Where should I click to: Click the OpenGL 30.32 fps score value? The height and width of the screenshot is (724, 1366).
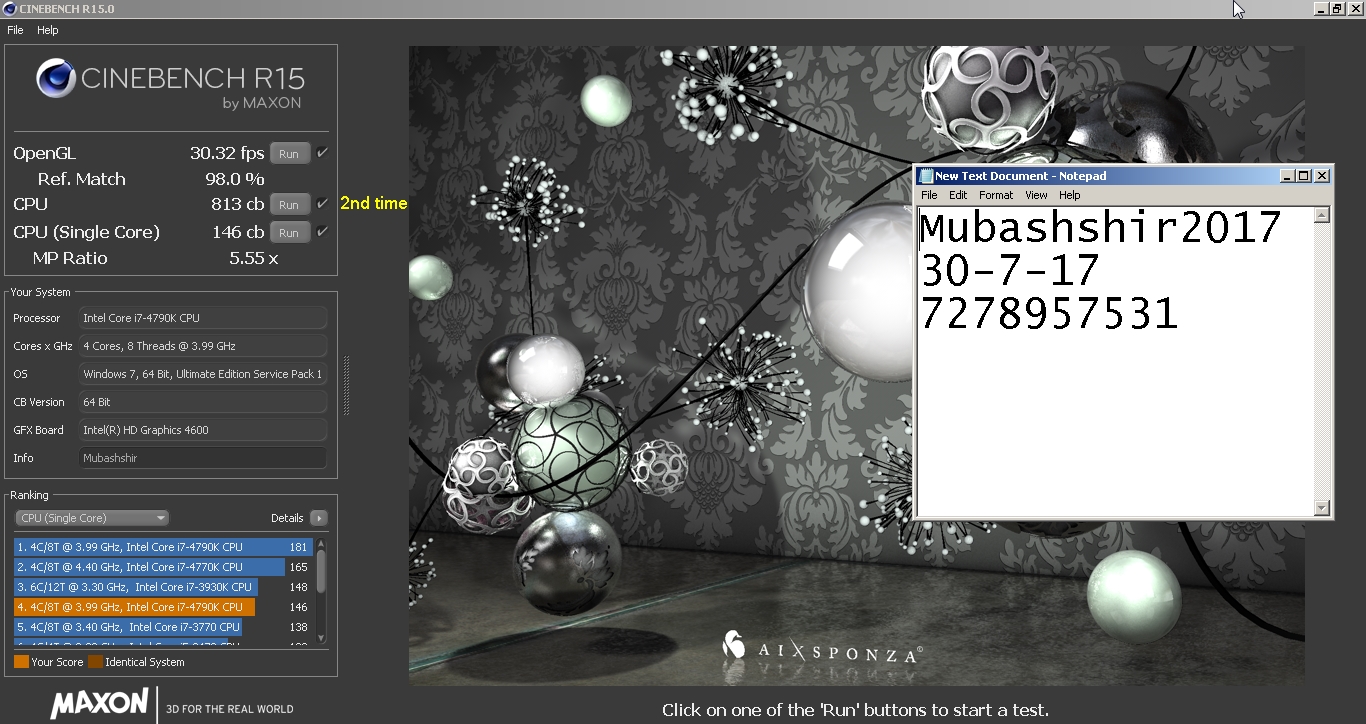[x=227, y=153]
